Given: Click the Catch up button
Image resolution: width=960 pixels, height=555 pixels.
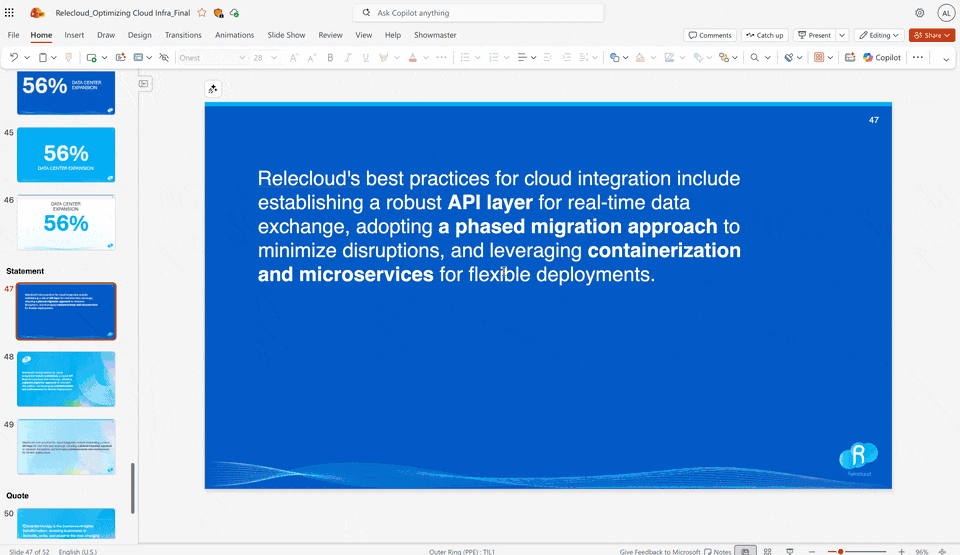Looking at the screenshot, I should [x=765, y=36].
